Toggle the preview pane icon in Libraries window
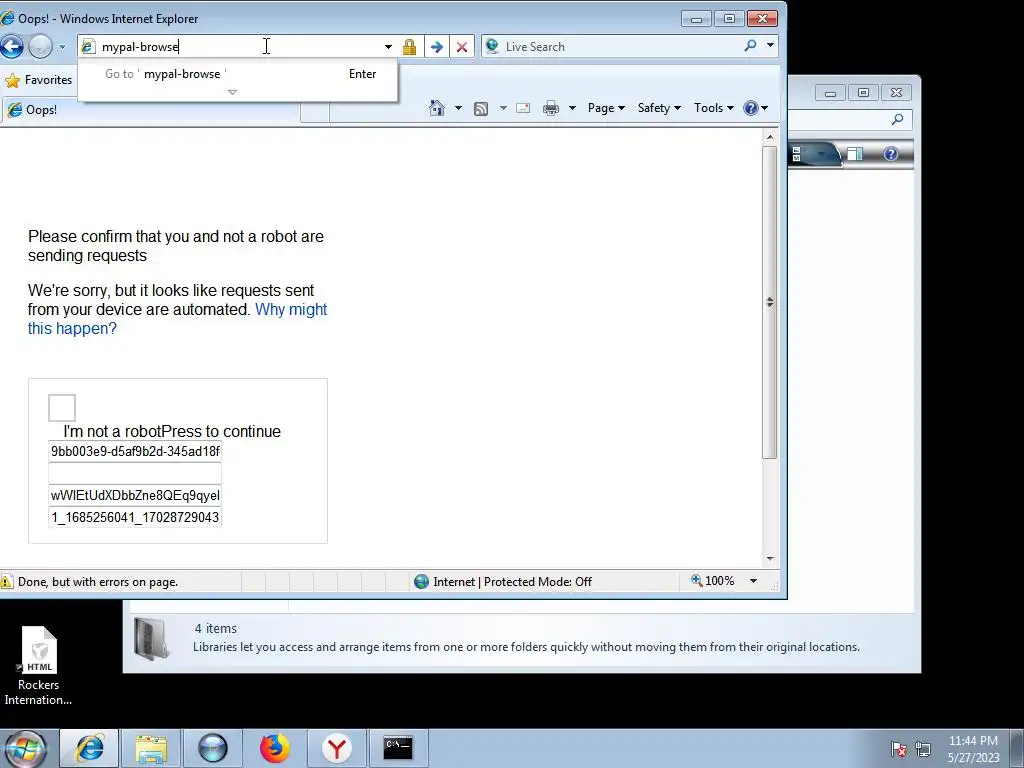This screenshot has width=1024, height=768. [x=855, y=154]
